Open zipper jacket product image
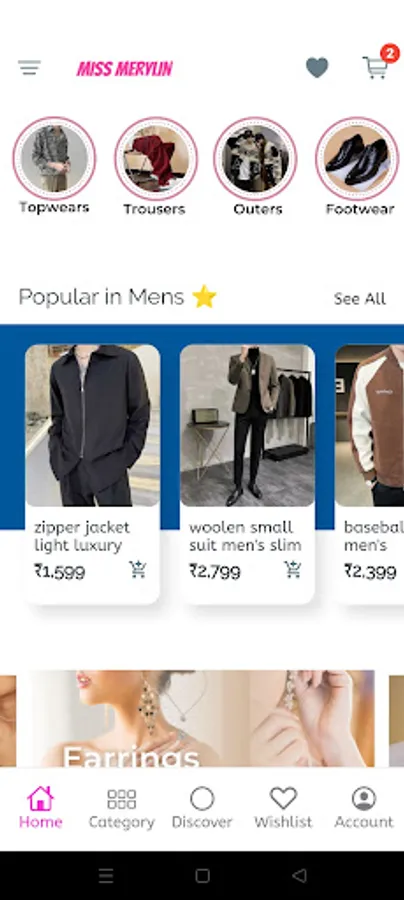 point(92,425)
